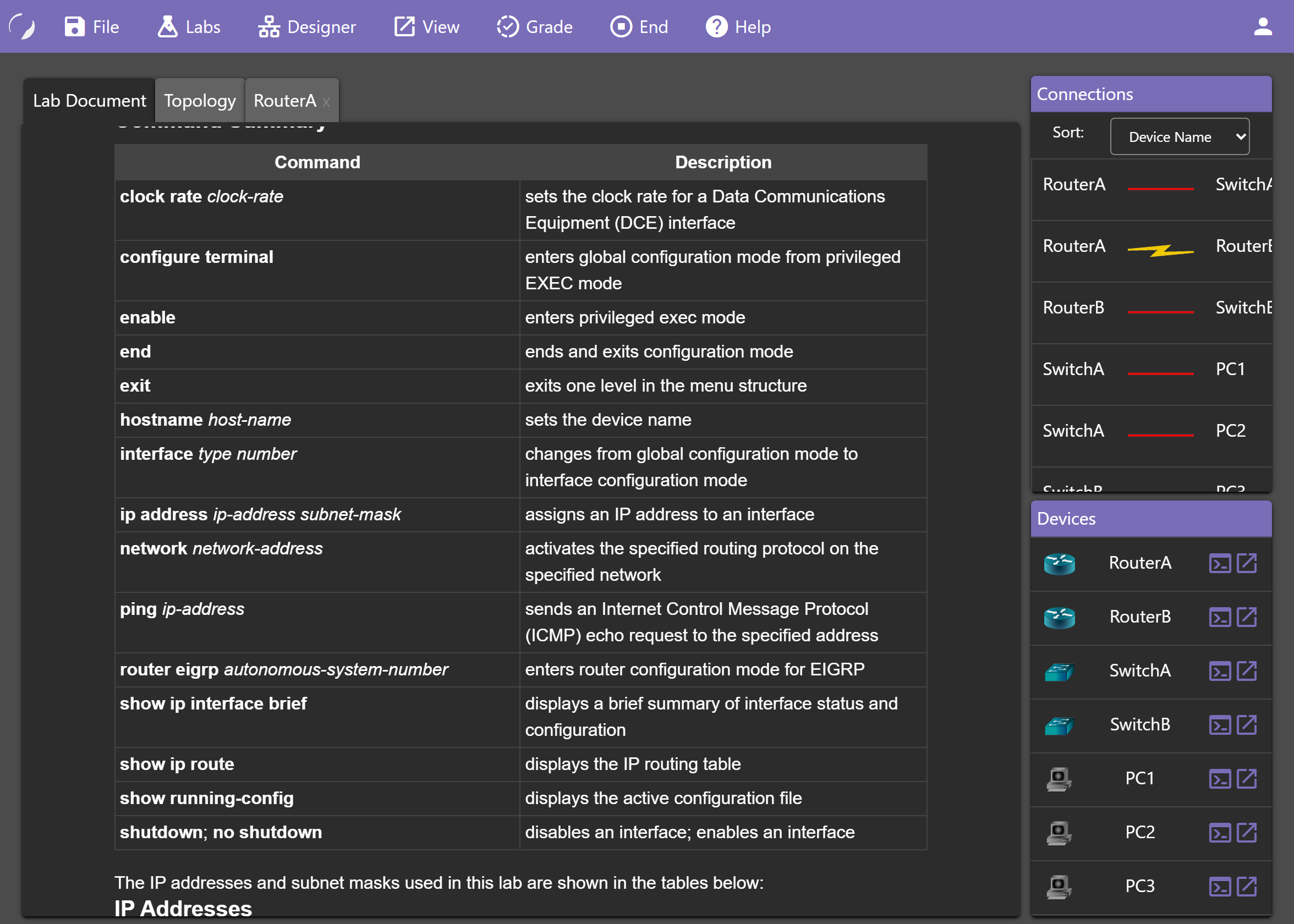Viewport: 1294px width, 924px height.
Task: Close the RouterA tab
Action: [x=326, y=102]
